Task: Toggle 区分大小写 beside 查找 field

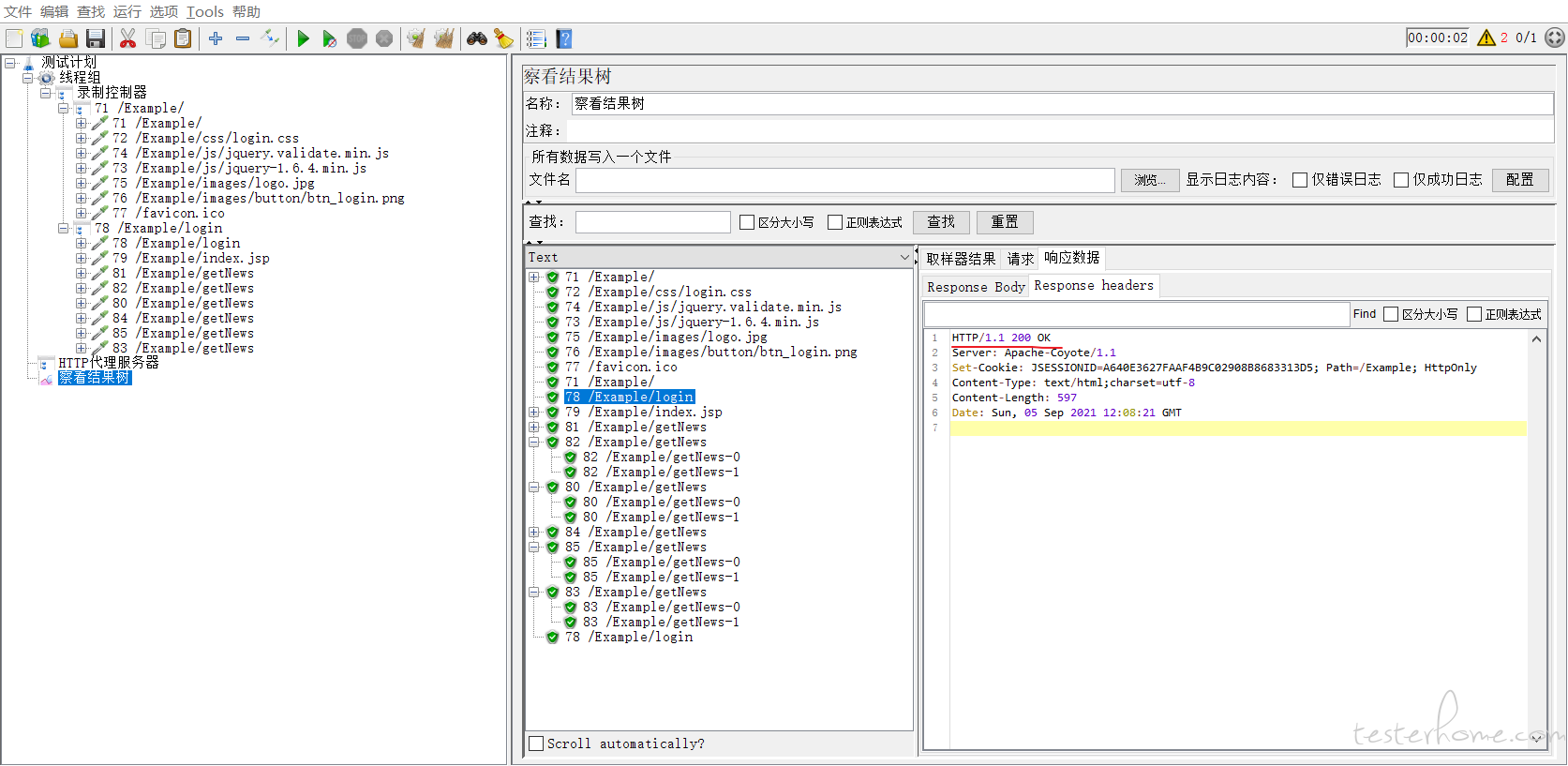Action: pyautogui.click(x=747, y=222)
